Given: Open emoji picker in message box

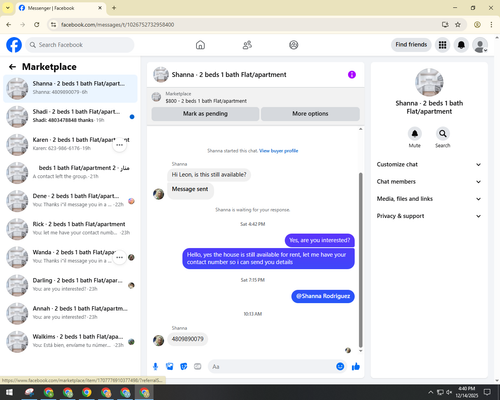Looking at the screenshot, I should (340, 367).
